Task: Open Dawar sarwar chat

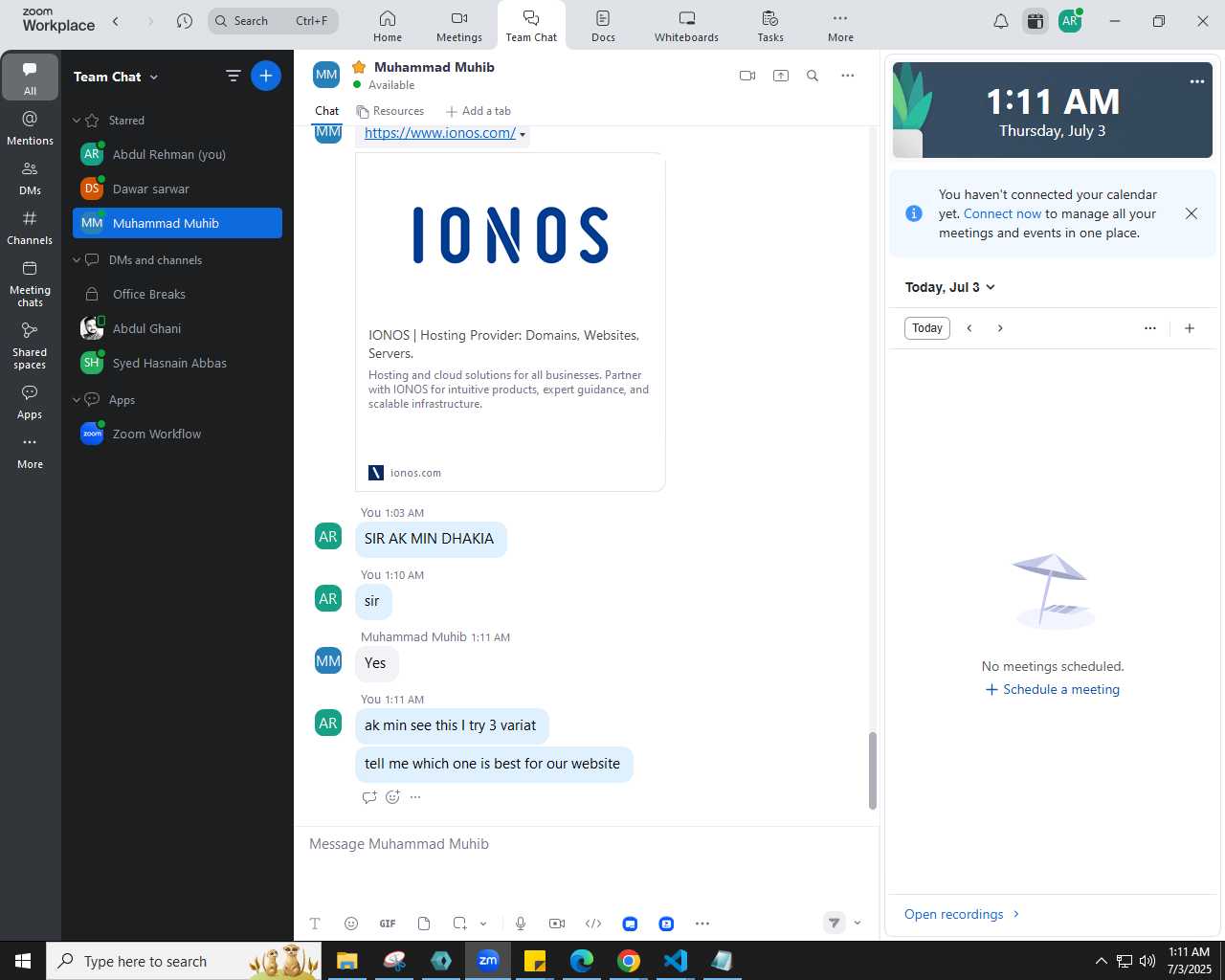Action: [177, 189]
